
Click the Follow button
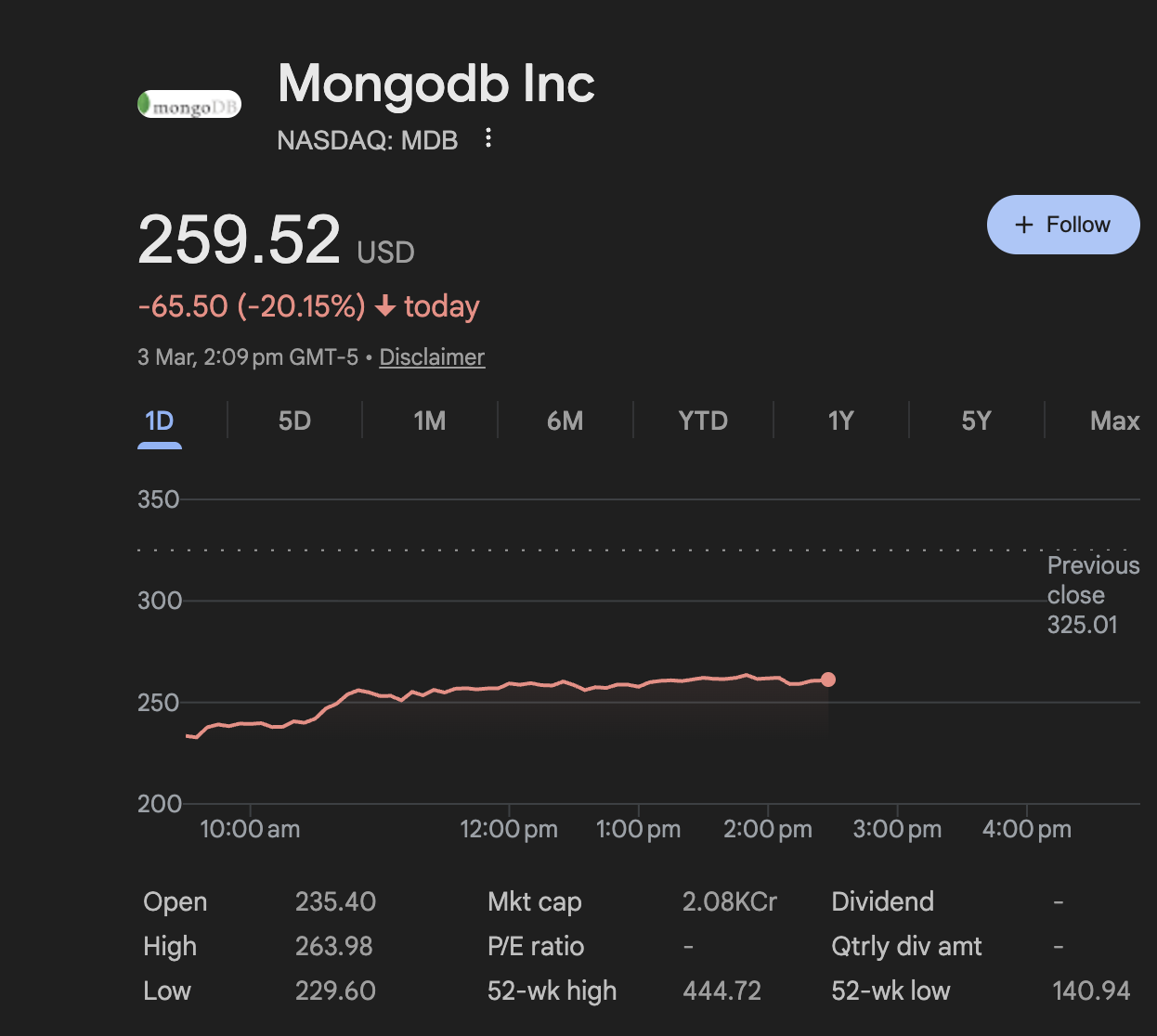click(x=1062, y=224)
